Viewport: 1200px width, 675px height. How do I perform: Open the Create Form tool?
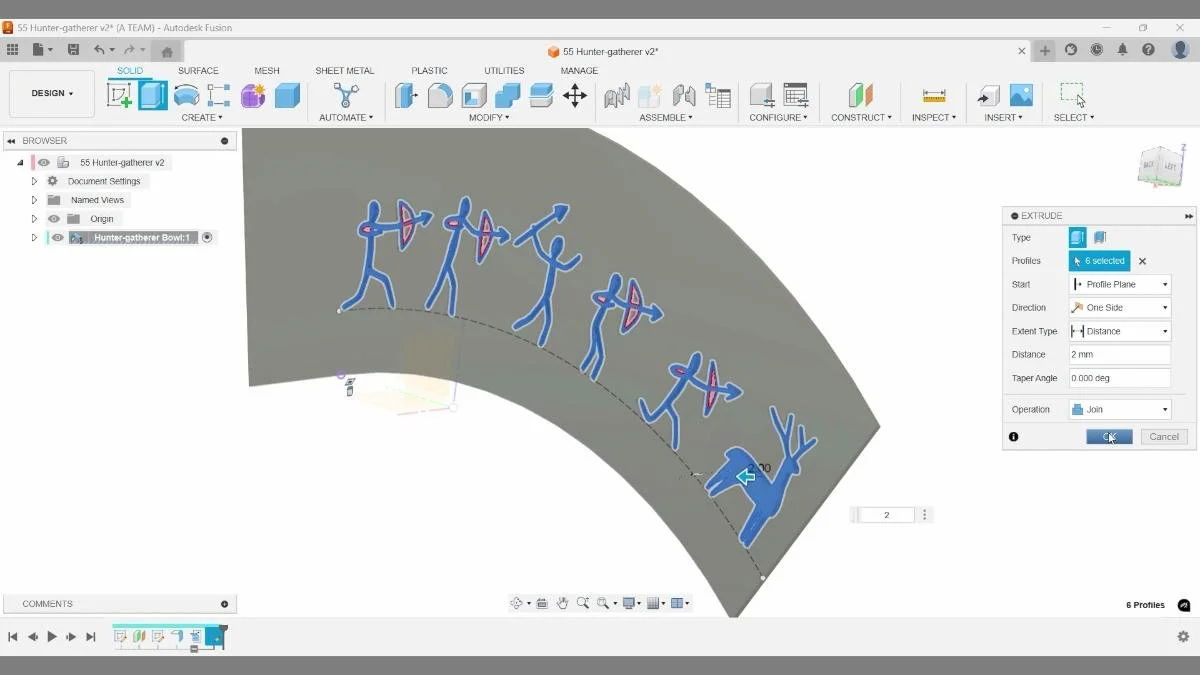[x=252, y=96]
